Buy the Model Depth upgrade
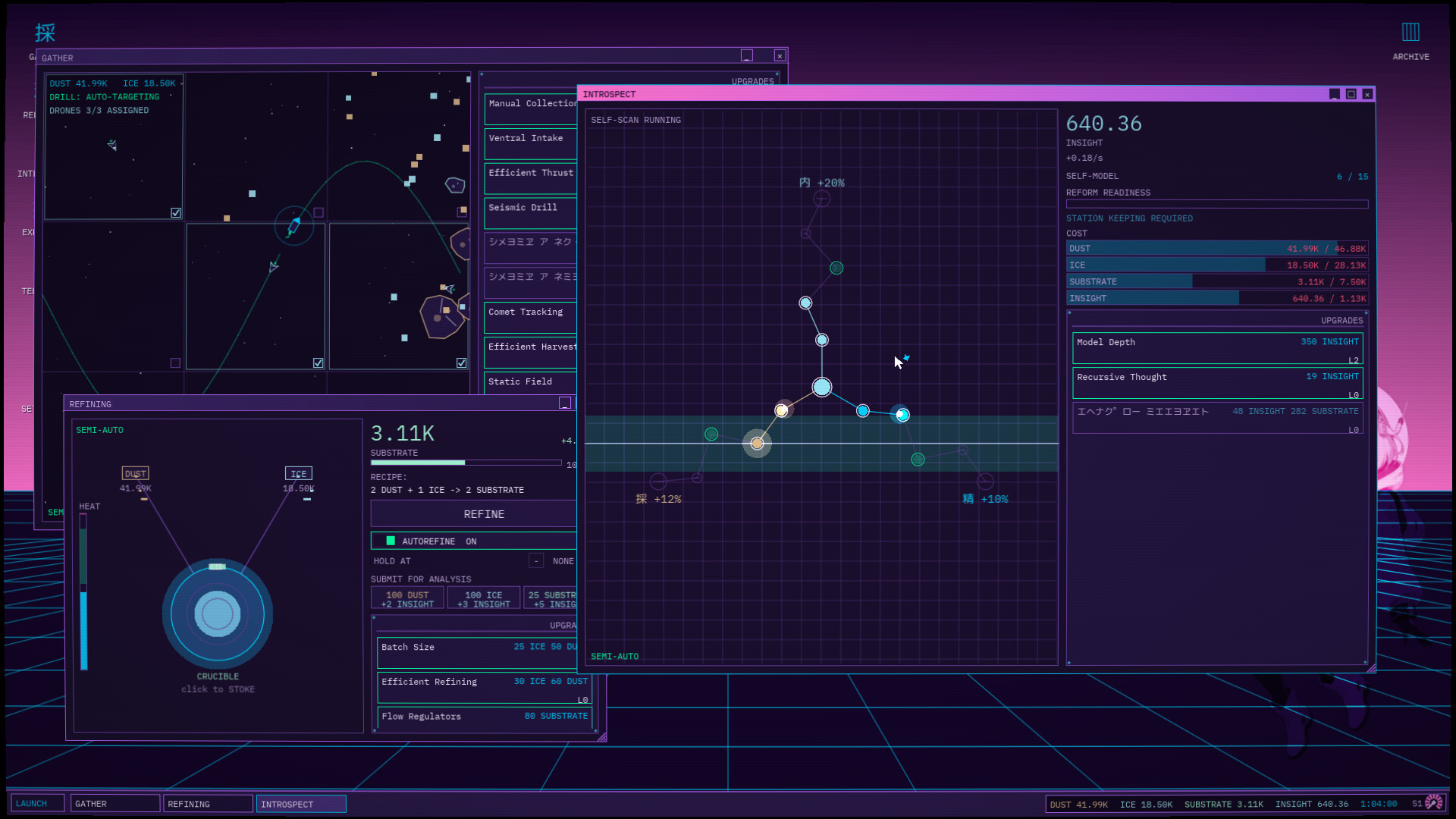The width and height of the screenshot is (1456, 819). pos(1217,349)
